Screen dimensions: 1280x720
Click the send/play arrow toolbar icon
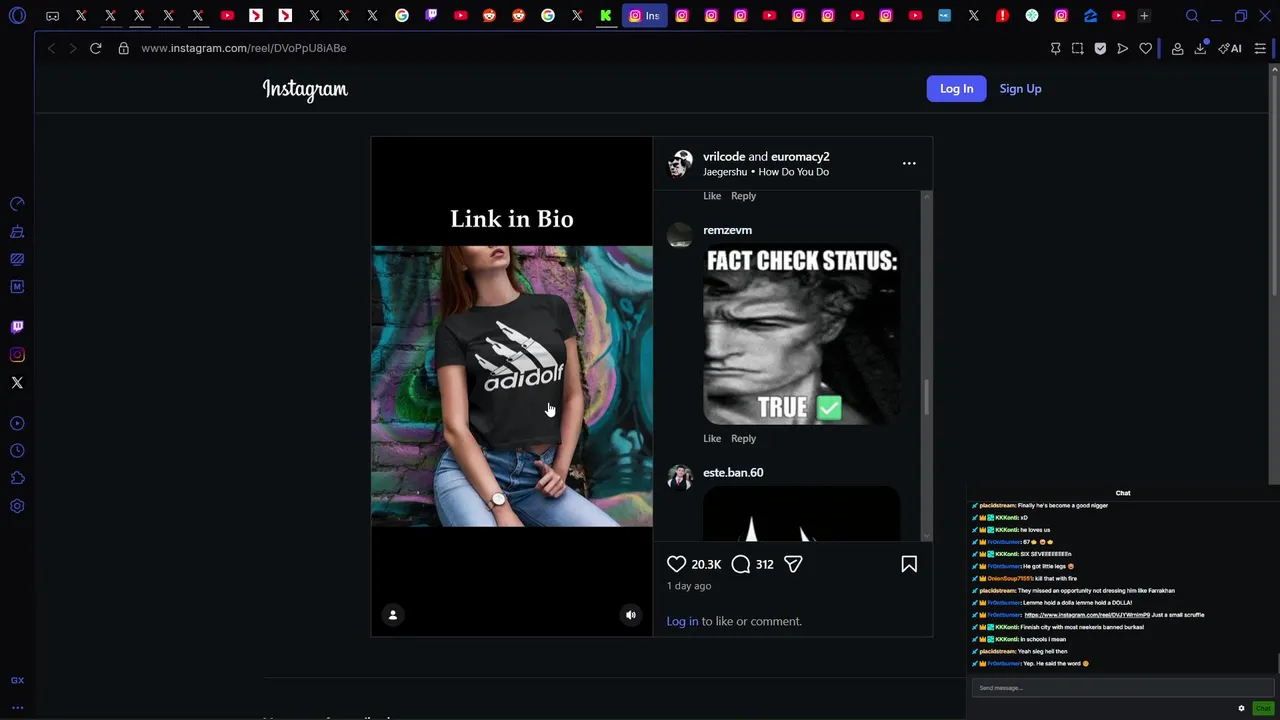(x=1123, y=48)
